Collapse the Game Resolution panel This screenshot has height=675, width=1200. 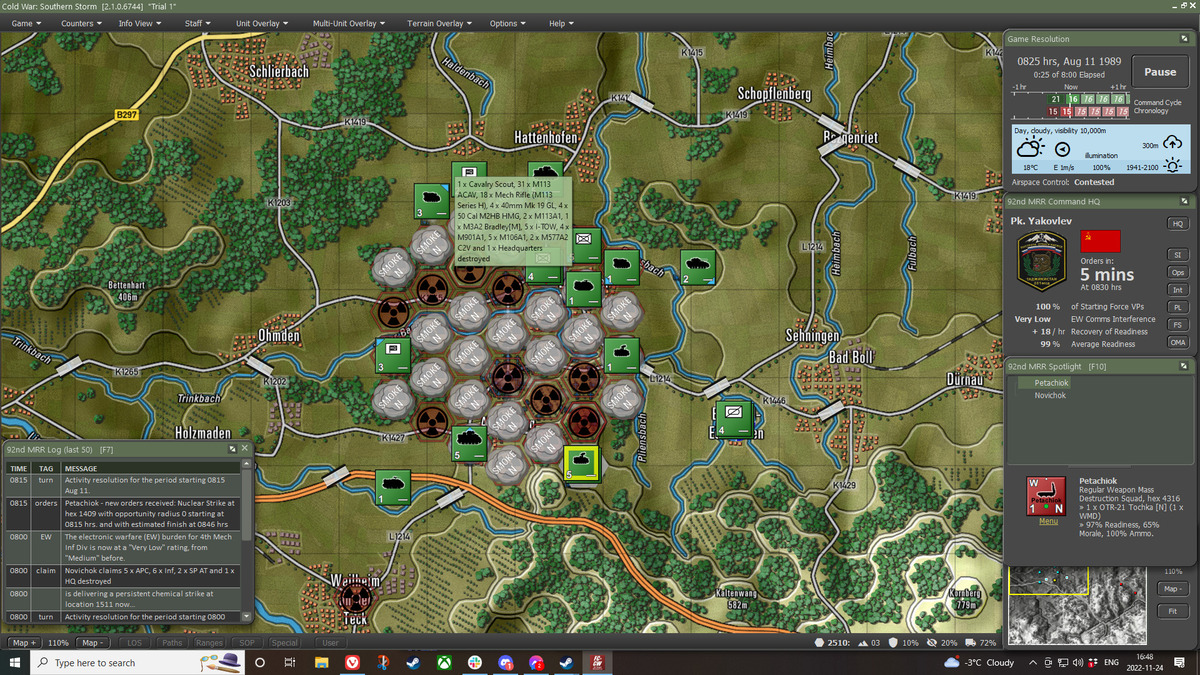1184,39
